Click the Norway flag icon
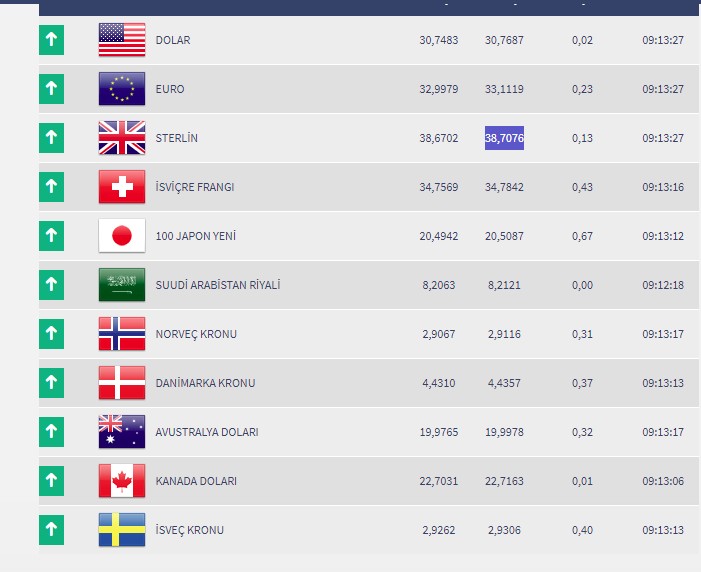 [122, 334]
